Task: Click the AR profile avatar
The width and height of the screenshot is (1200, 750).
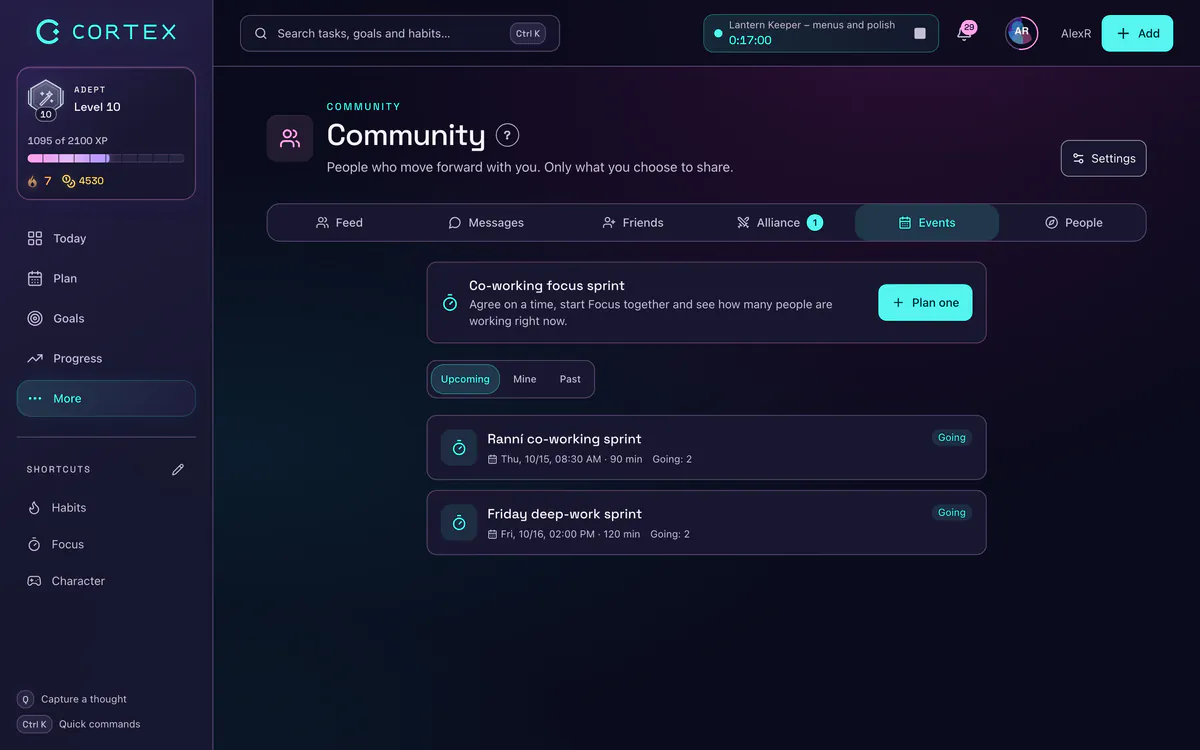Action: (x=1021, y=33)
